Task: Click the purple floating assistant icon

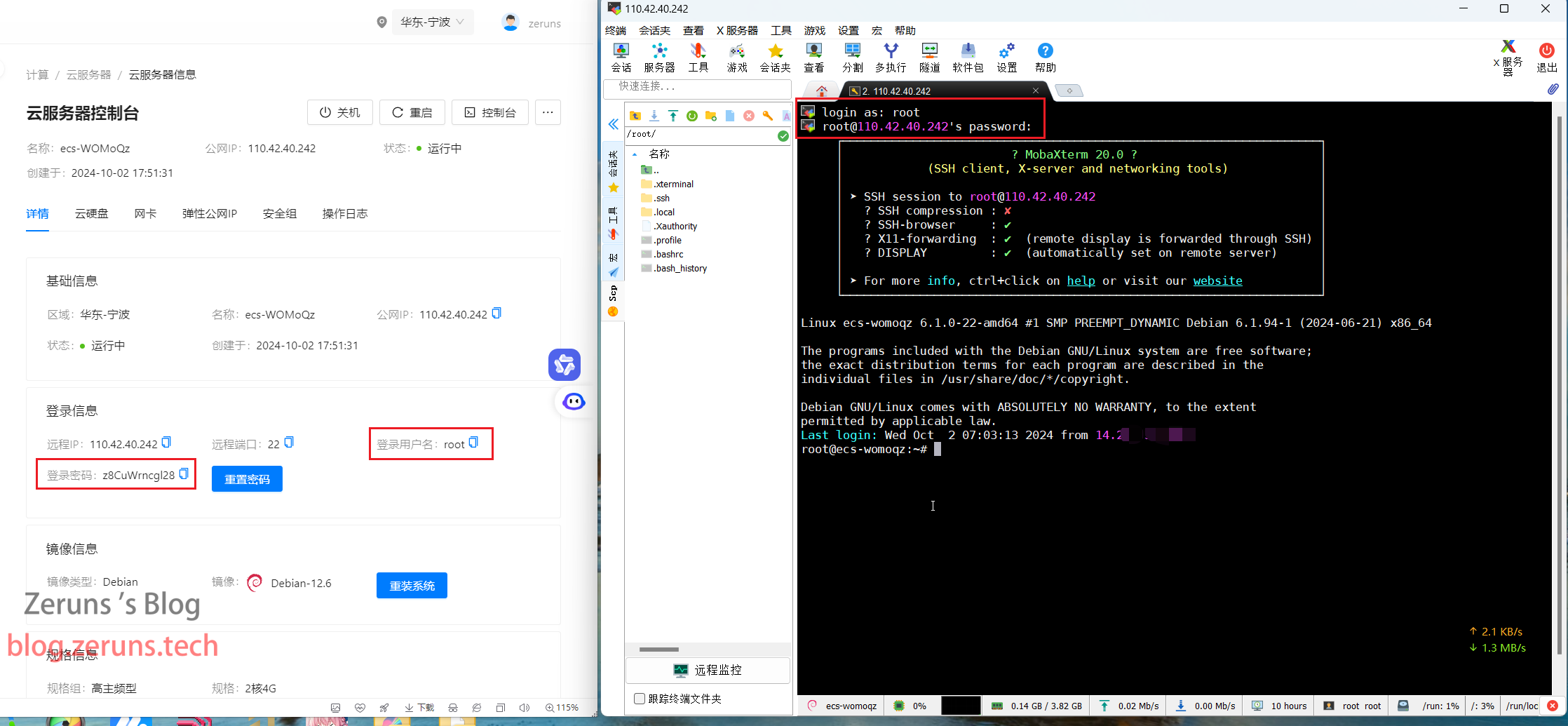Action: [x=565, y=365]
